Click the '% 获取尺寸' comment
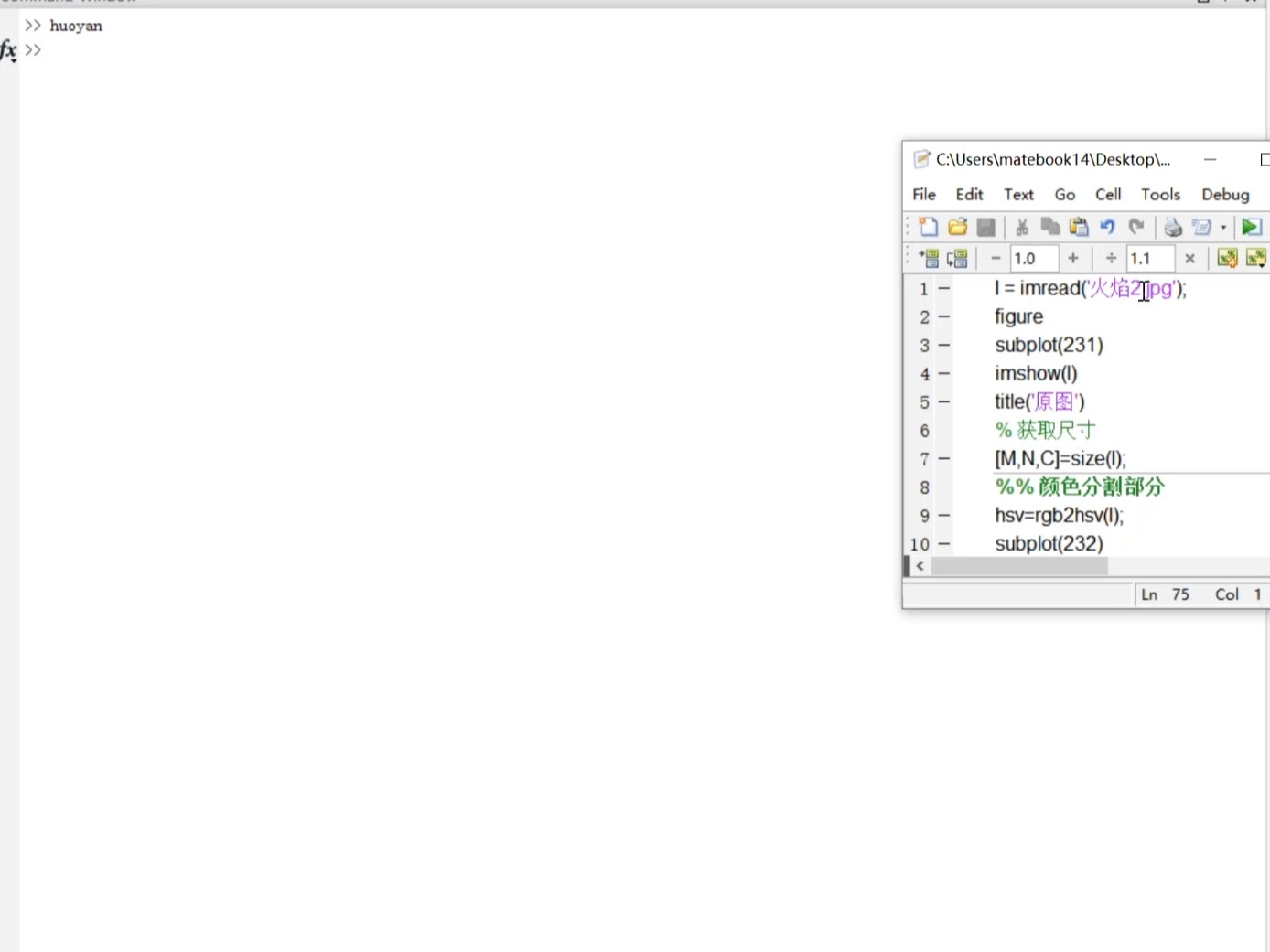Image resolution: width=1270 pixels, height=952 pixels. tap(1045, 430)
